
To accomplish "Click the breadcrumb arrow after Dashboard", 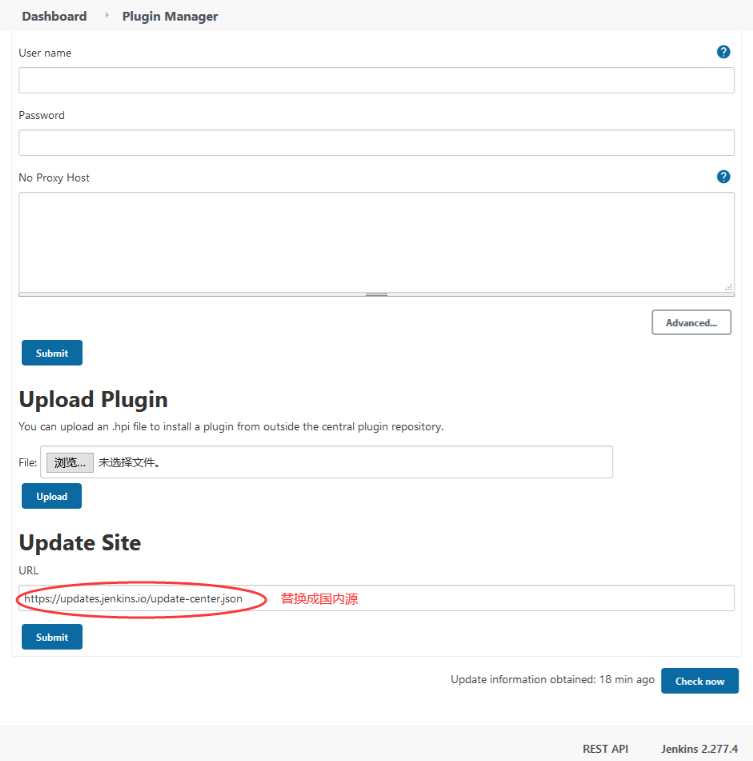I will point(106,16).
